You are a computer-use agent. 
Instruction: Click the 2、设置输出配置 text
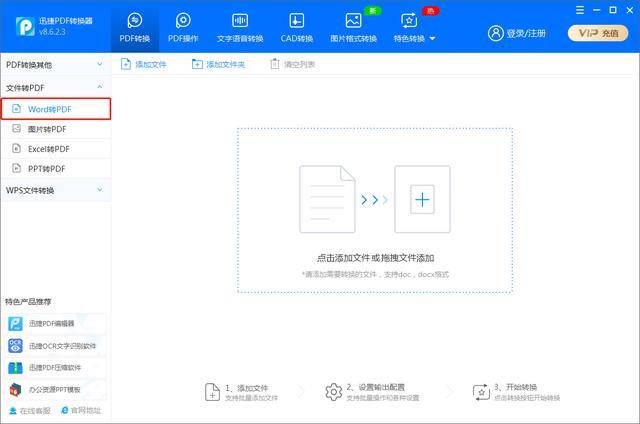pos(376,387)
